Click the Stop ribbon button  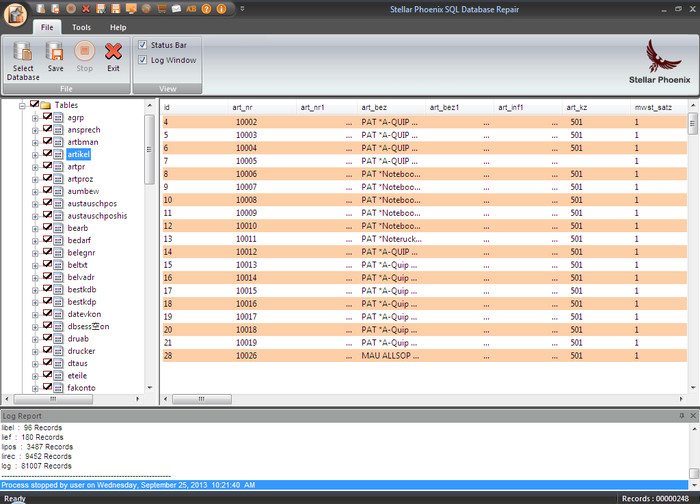[84, 57]
